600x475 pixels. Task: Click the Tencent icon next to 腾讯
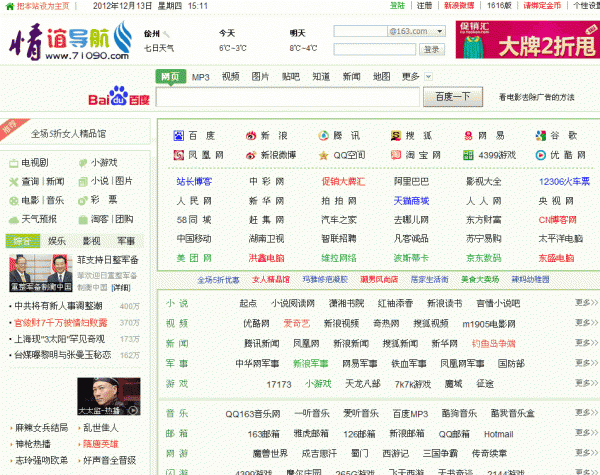pyautogui.click(x=323, y=135)
